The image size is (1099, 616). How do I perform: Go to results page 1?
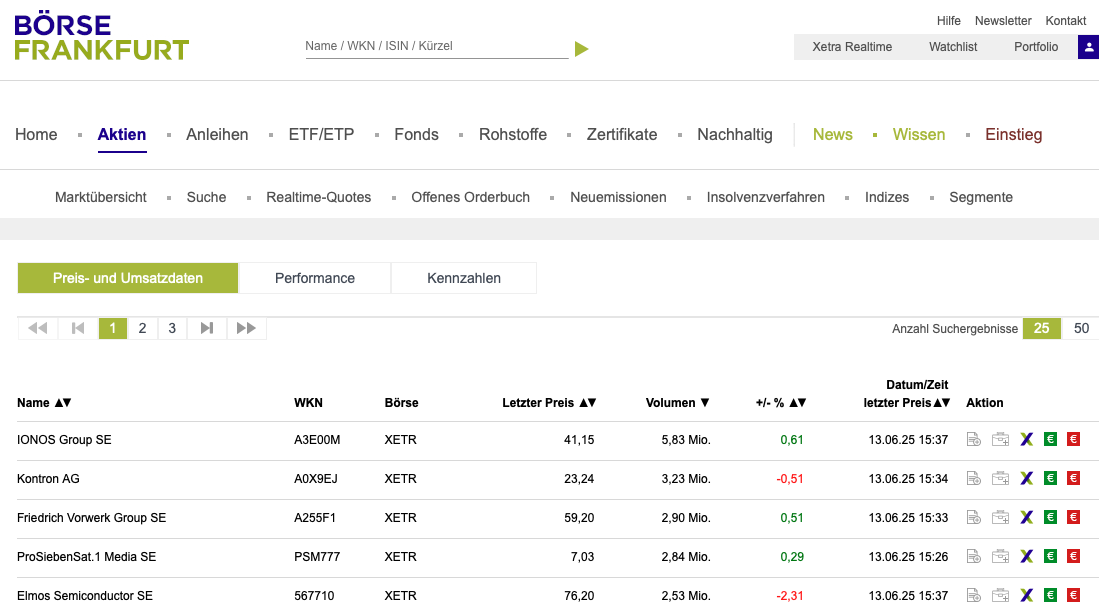point(113,328)
